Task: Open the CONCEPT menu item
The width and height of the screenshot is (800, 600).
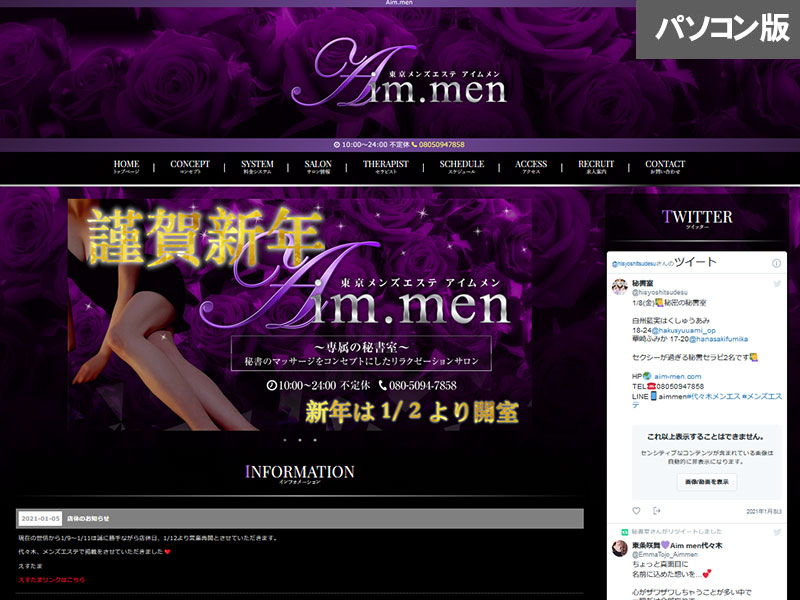Action: 190,167
